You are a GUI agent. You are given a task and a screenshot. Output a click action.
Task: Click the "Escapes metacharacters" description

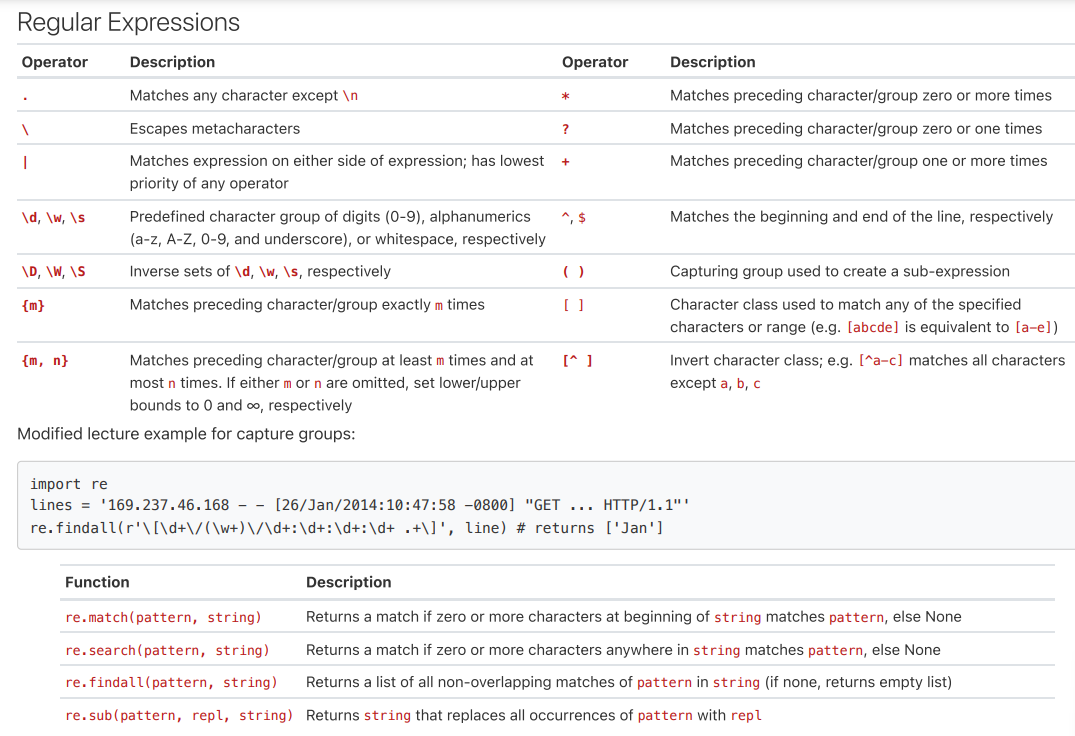215,129
